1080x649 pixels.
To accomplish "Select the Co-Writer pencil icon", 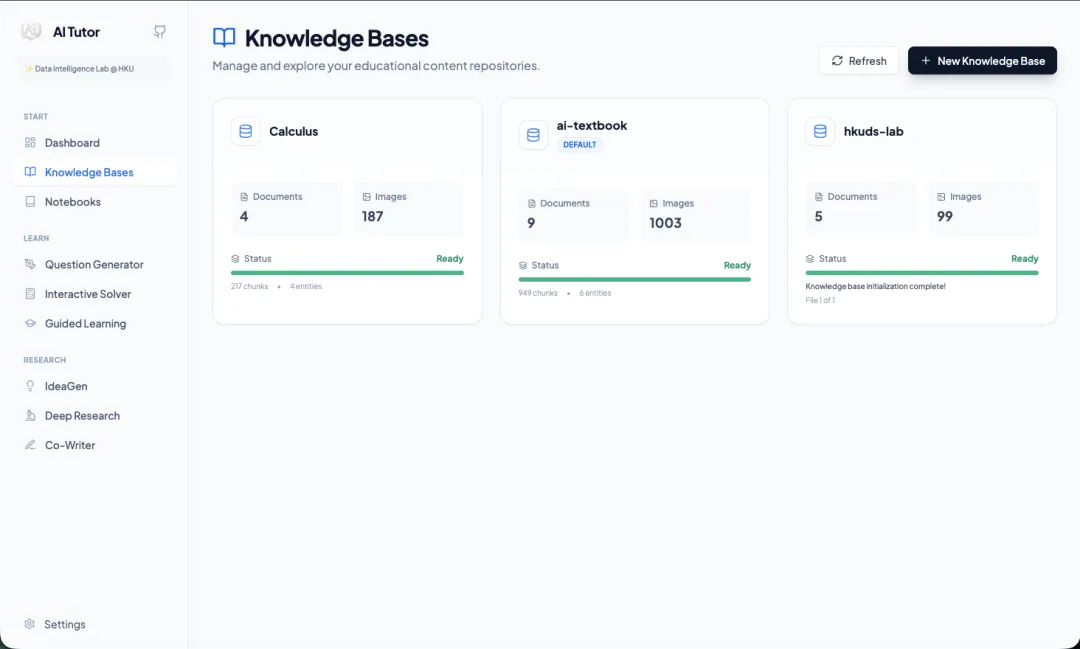I will (x=32, y=445).
